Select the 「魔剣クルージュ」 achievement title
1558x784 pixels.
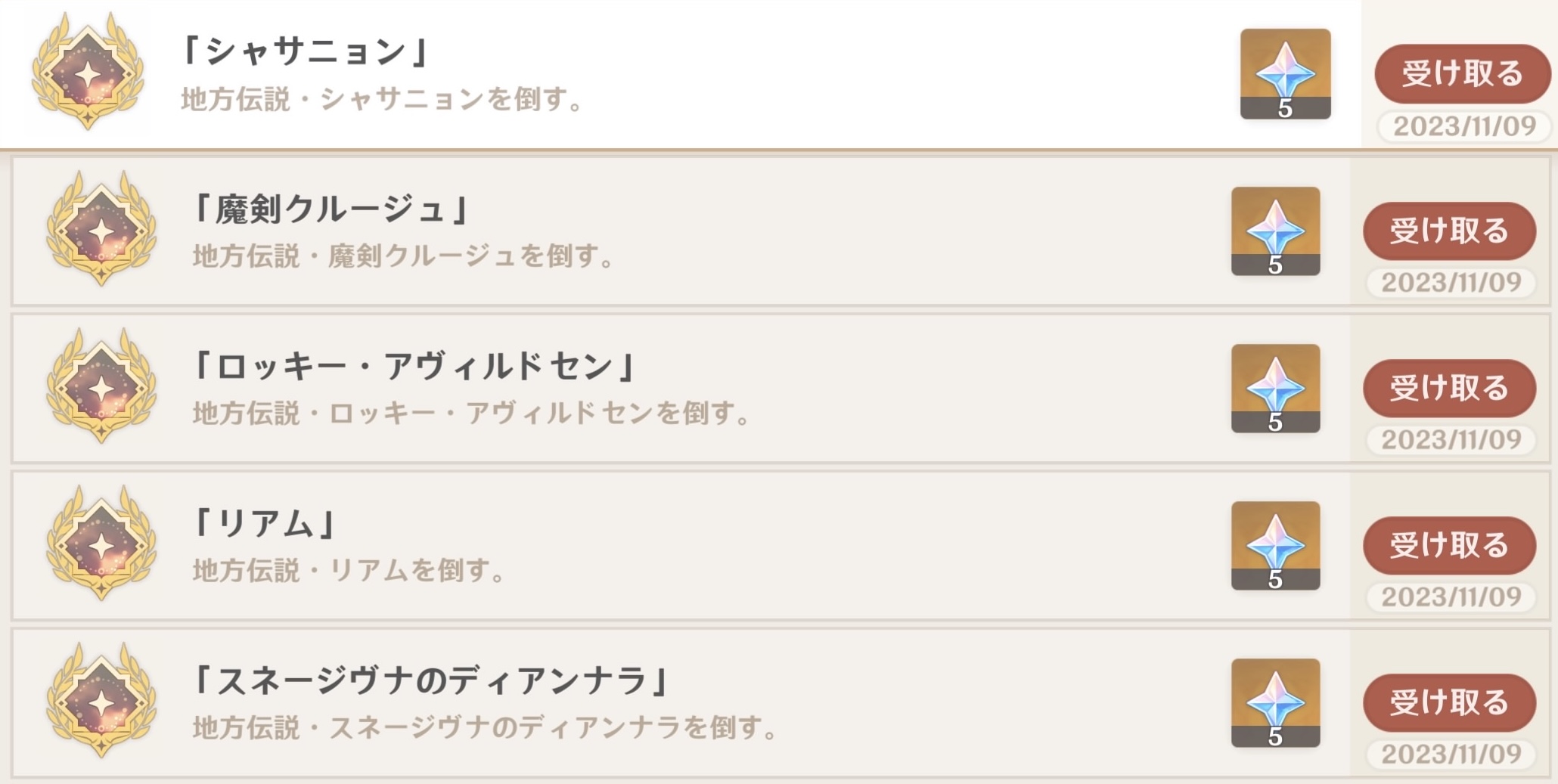pyautogui.click(x=331, y=209)
